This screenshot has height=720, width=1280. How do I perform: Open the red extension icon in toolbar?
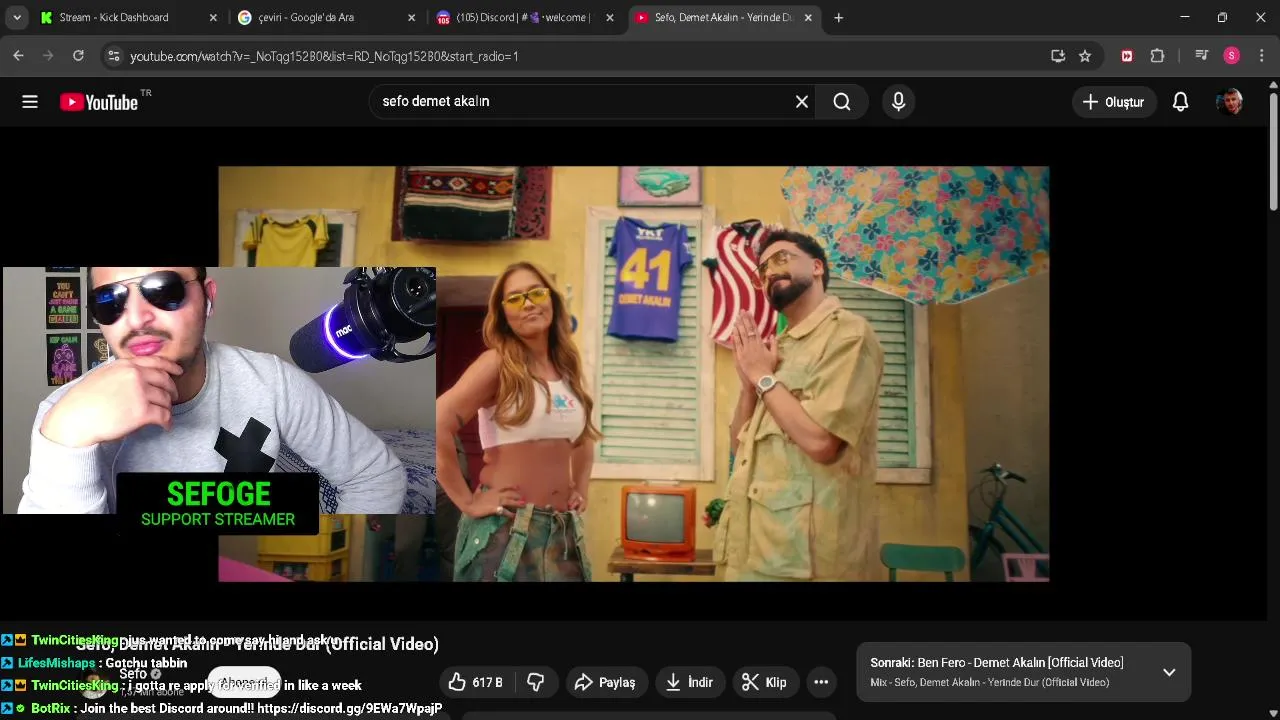click(x=1127, y=56)
